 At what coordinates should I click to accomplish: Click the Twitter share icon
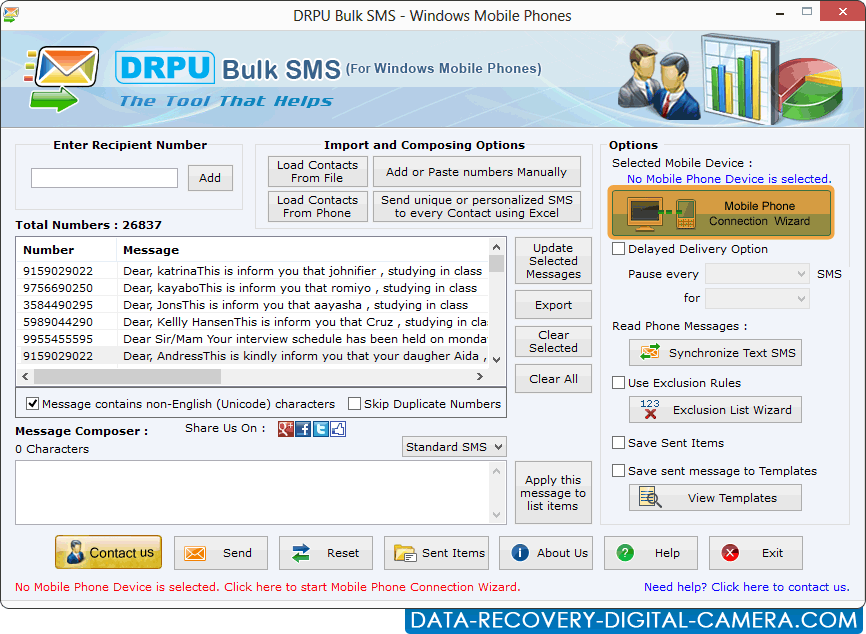[321, 429]
